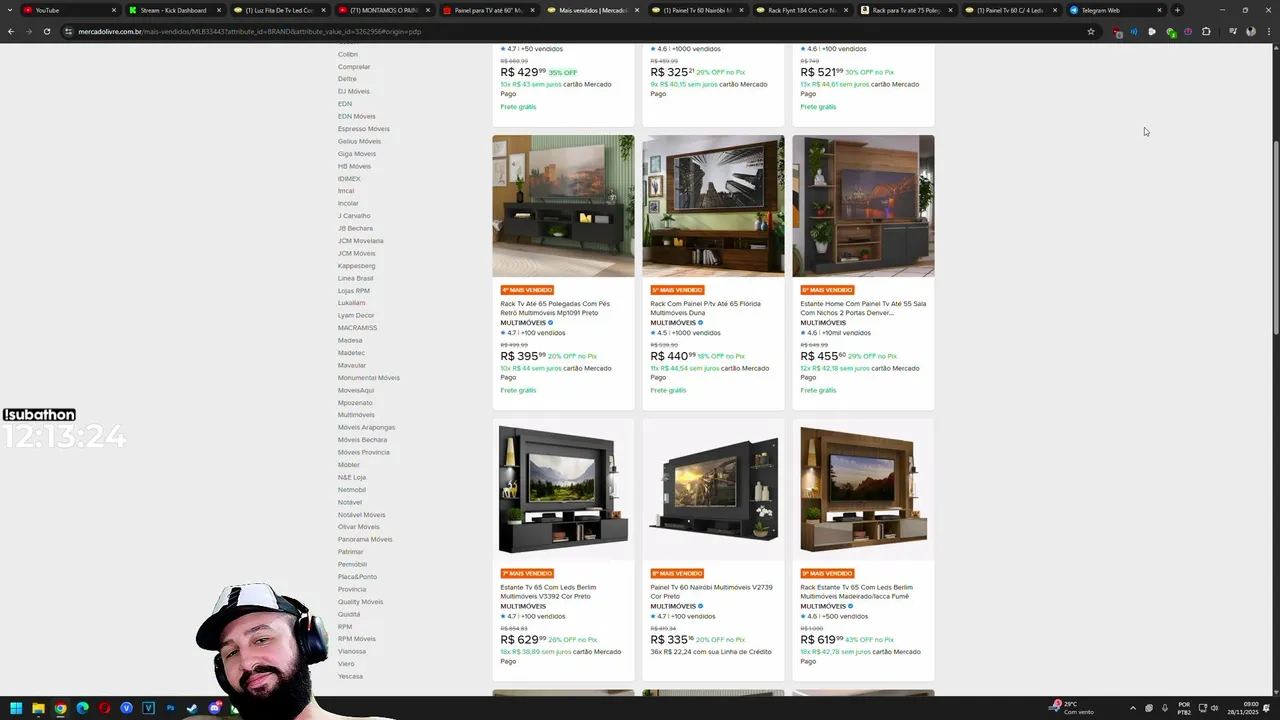Show hidden system tray icons
1280x720 pixels.
1132,708
